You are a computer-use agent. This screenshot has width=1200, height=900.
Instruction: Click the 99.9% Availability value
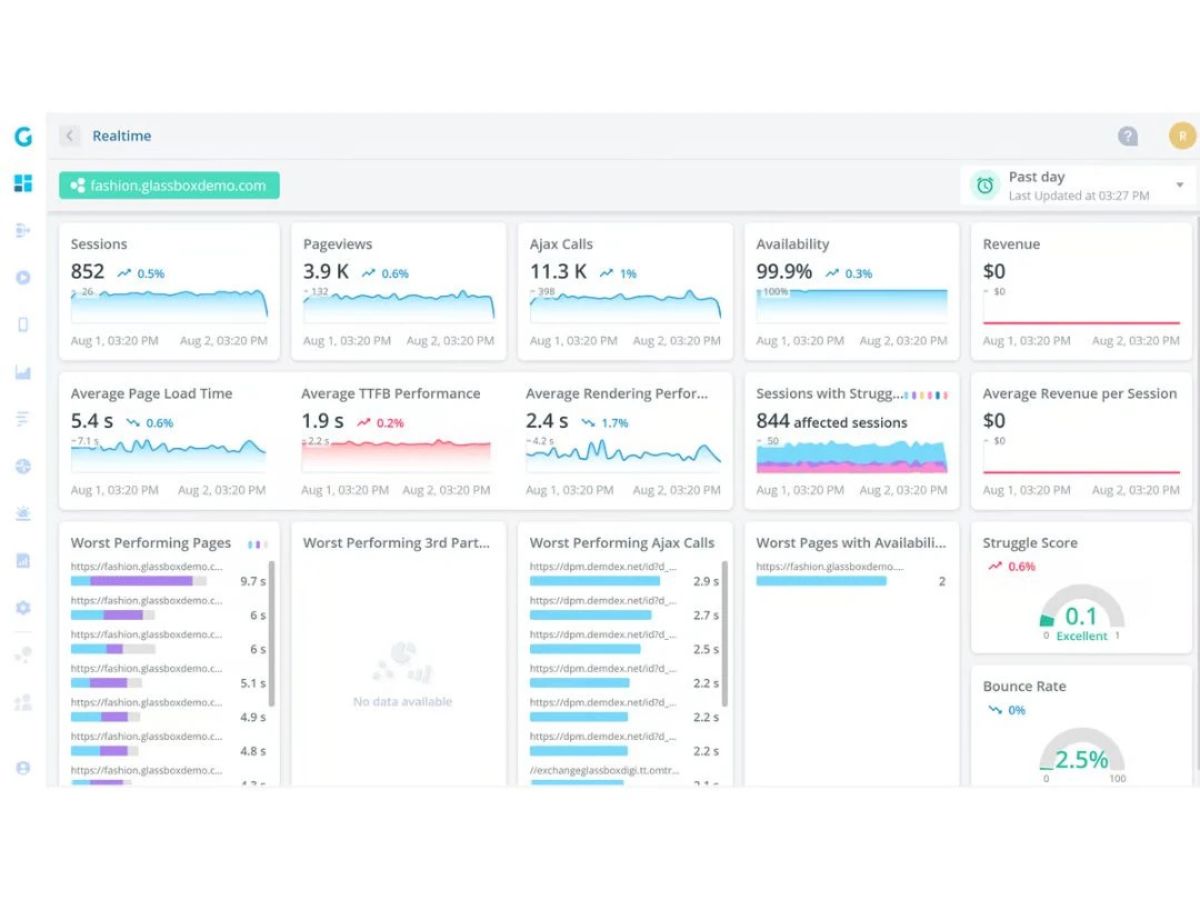point(784,271)
